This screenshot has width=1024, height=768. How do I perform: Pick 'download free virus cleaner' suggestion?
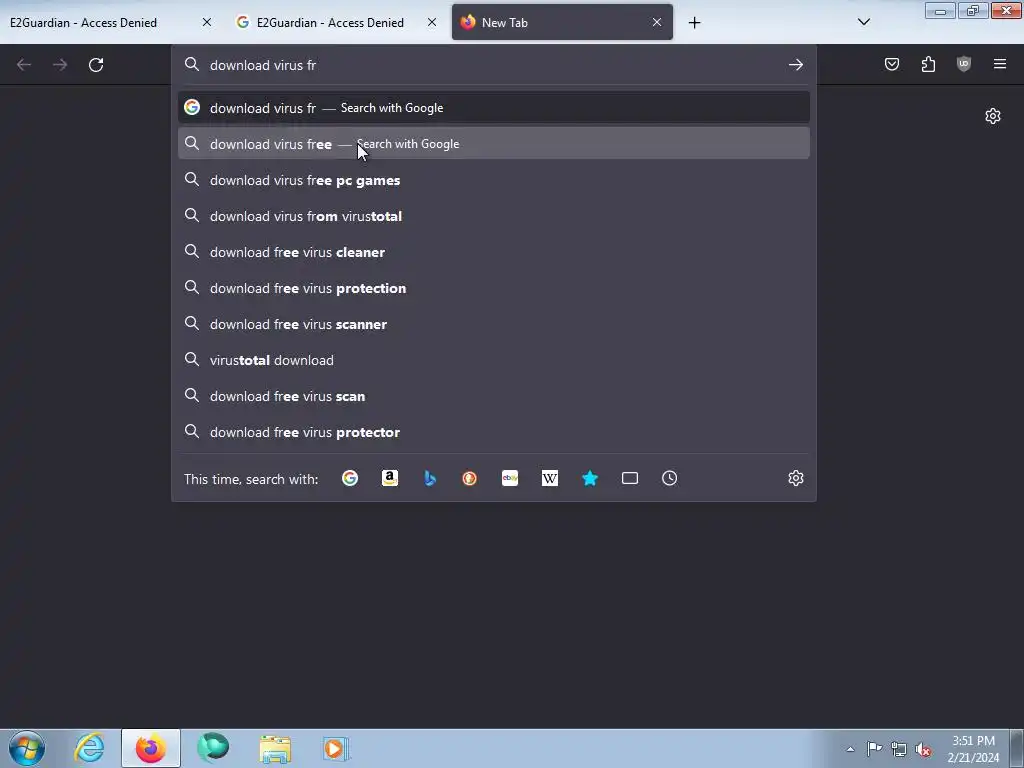(x=494, y=252)
